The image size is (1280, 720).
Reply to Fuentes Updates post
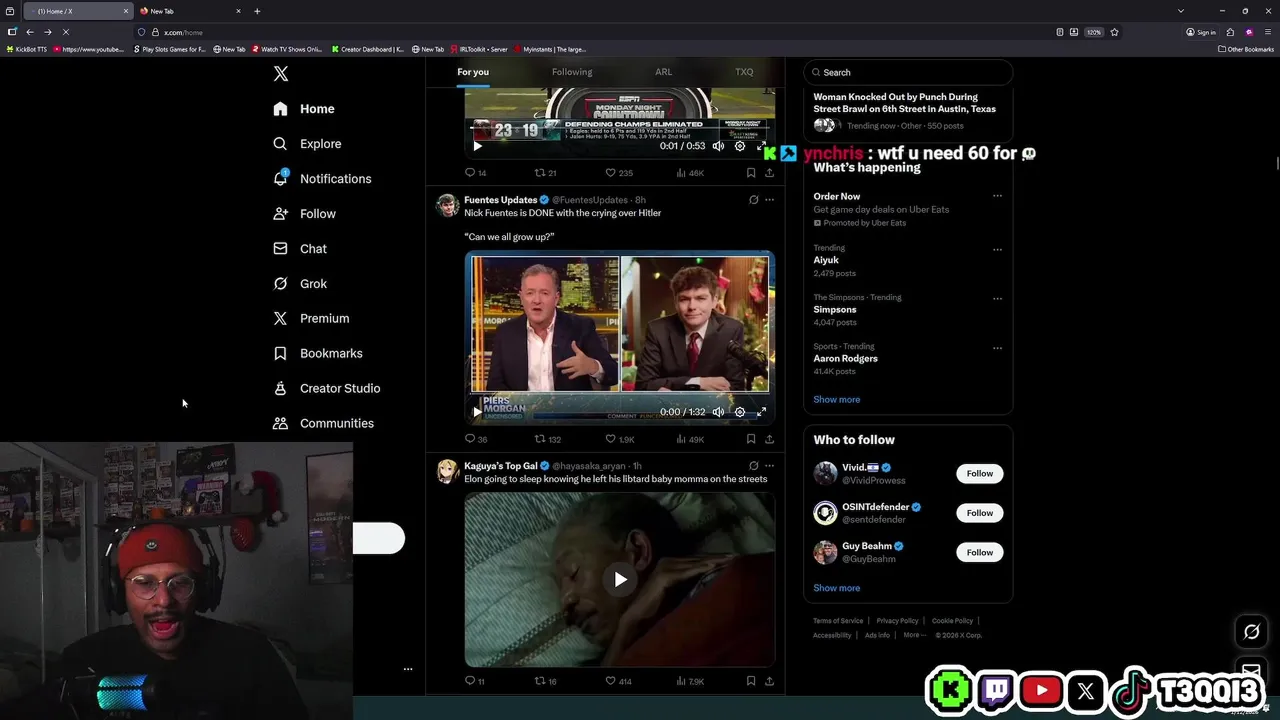coord(476,439)
